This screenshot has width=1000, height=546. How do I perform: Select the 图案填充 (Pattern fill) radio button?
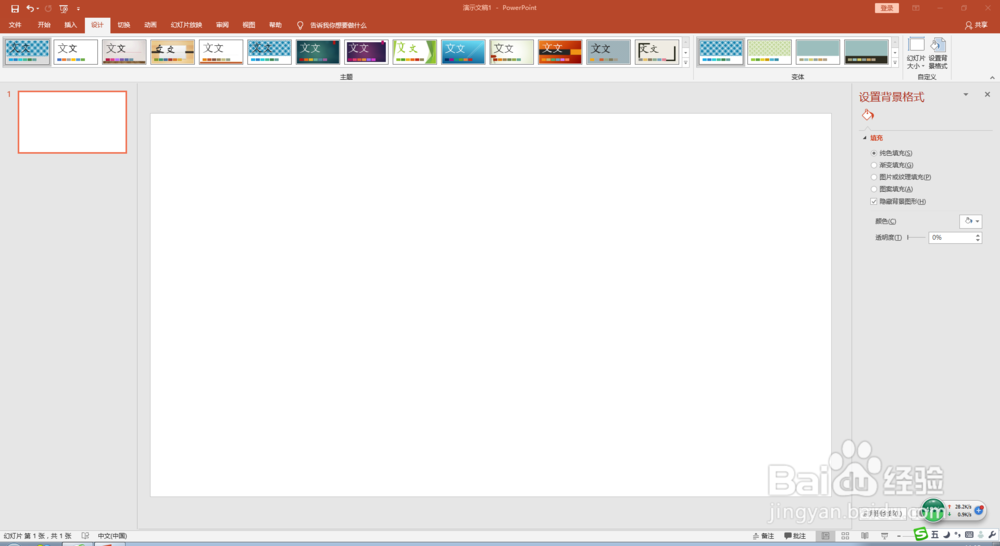(874, 189)
